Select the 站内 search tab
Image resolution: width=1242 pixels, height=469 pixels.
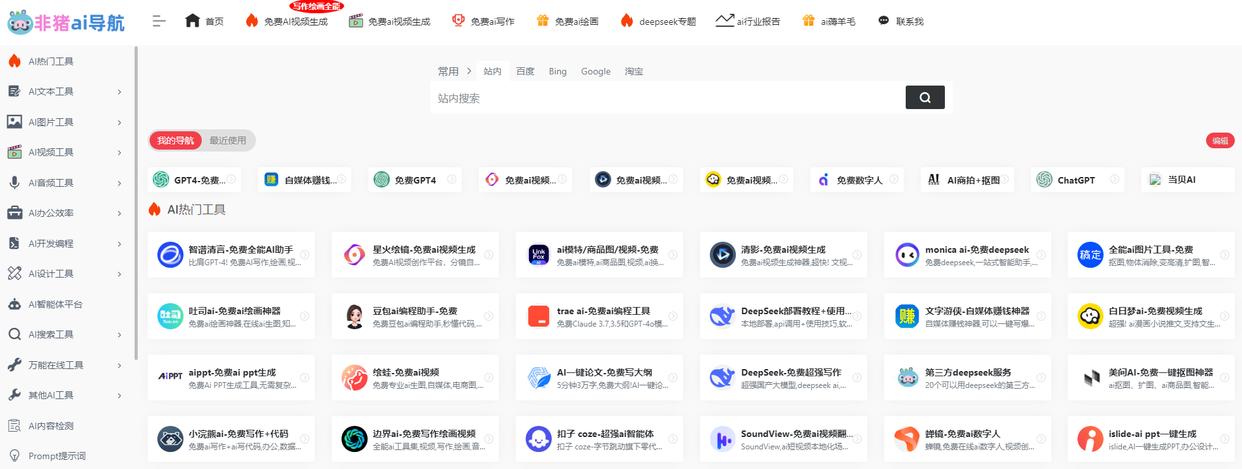pyautogui.click(x=492, y=71)
